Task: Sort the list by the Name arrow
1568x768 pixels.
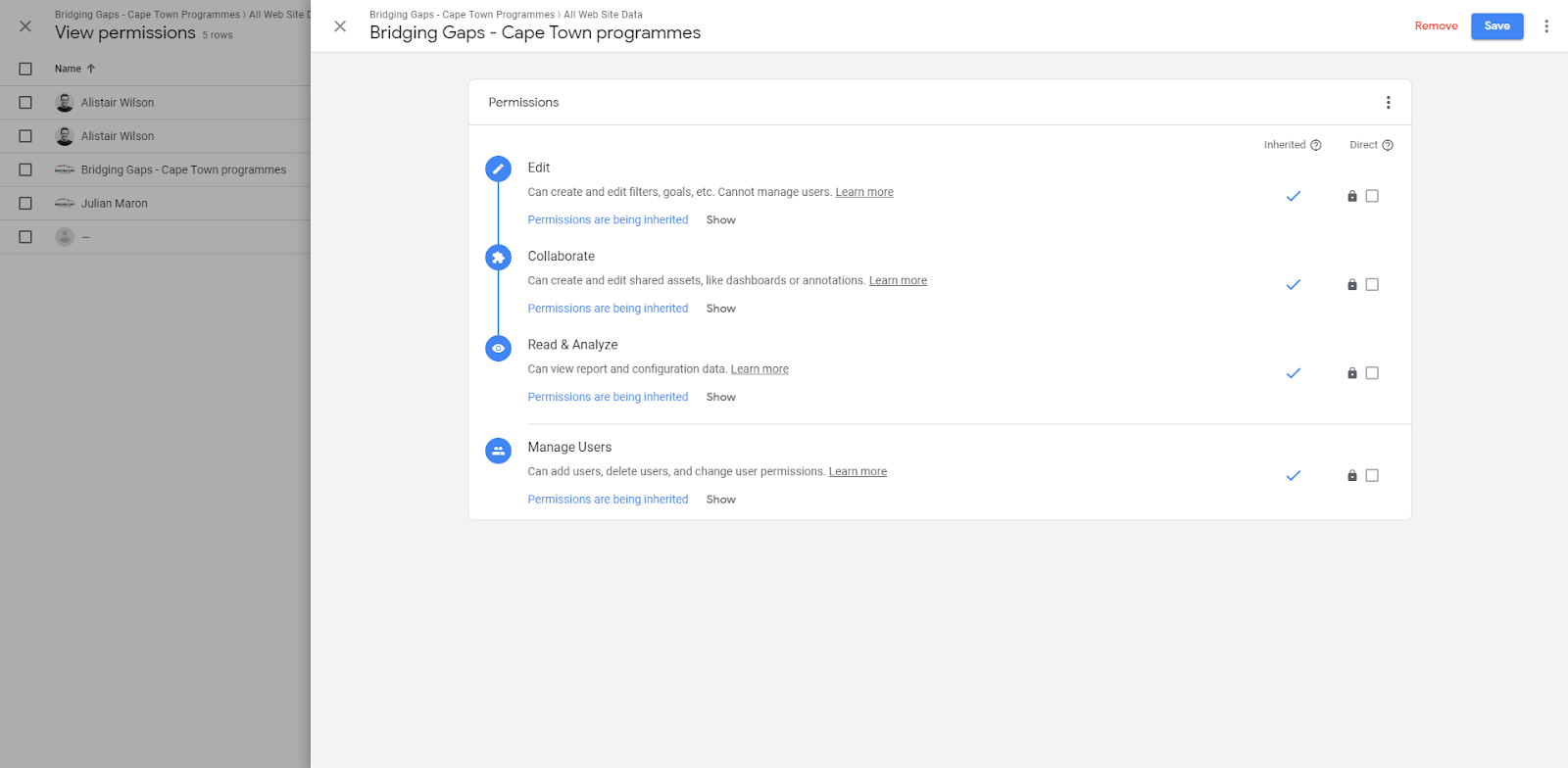Action: [91, 69]
